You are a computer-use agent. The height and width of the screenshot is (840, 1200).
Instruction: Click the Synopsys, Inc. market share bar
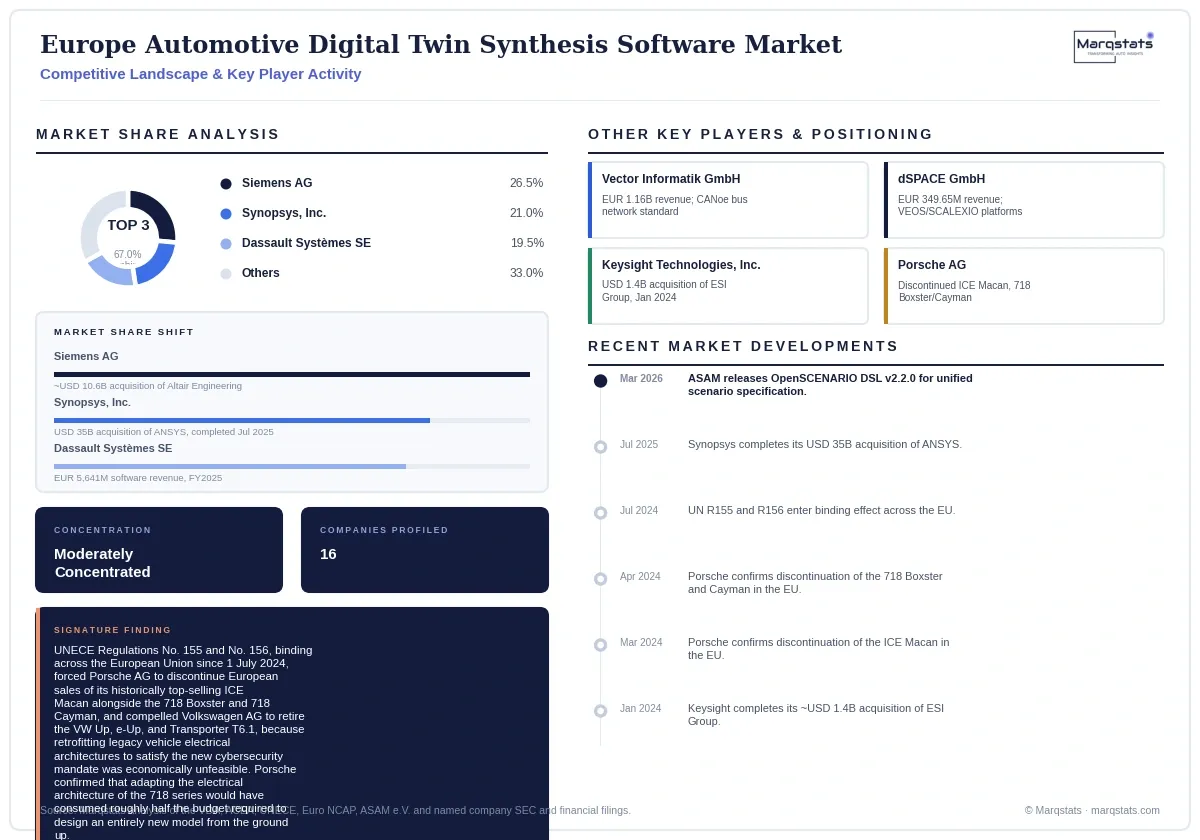coord(292,421)
